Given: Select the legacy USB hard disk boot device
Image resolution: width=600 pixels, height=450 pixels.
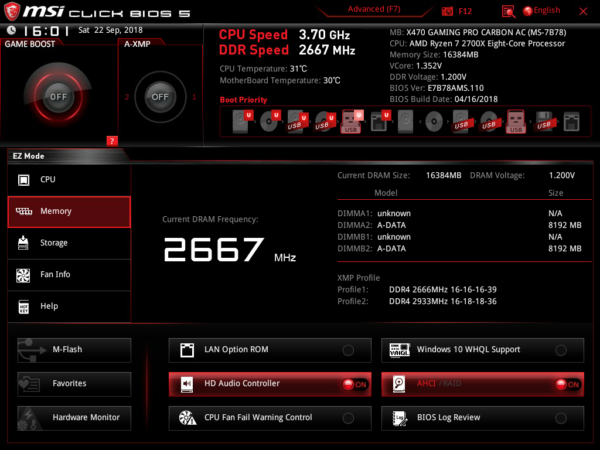Looking at the screenshot, I should (462, 122).
